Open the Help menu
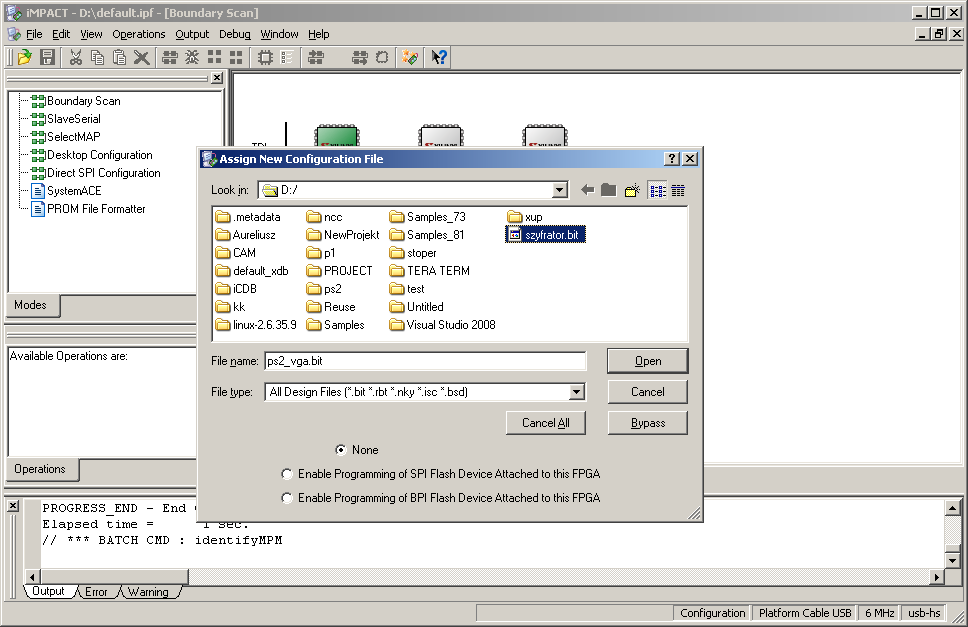968x627 pixels. pos(319,35)
